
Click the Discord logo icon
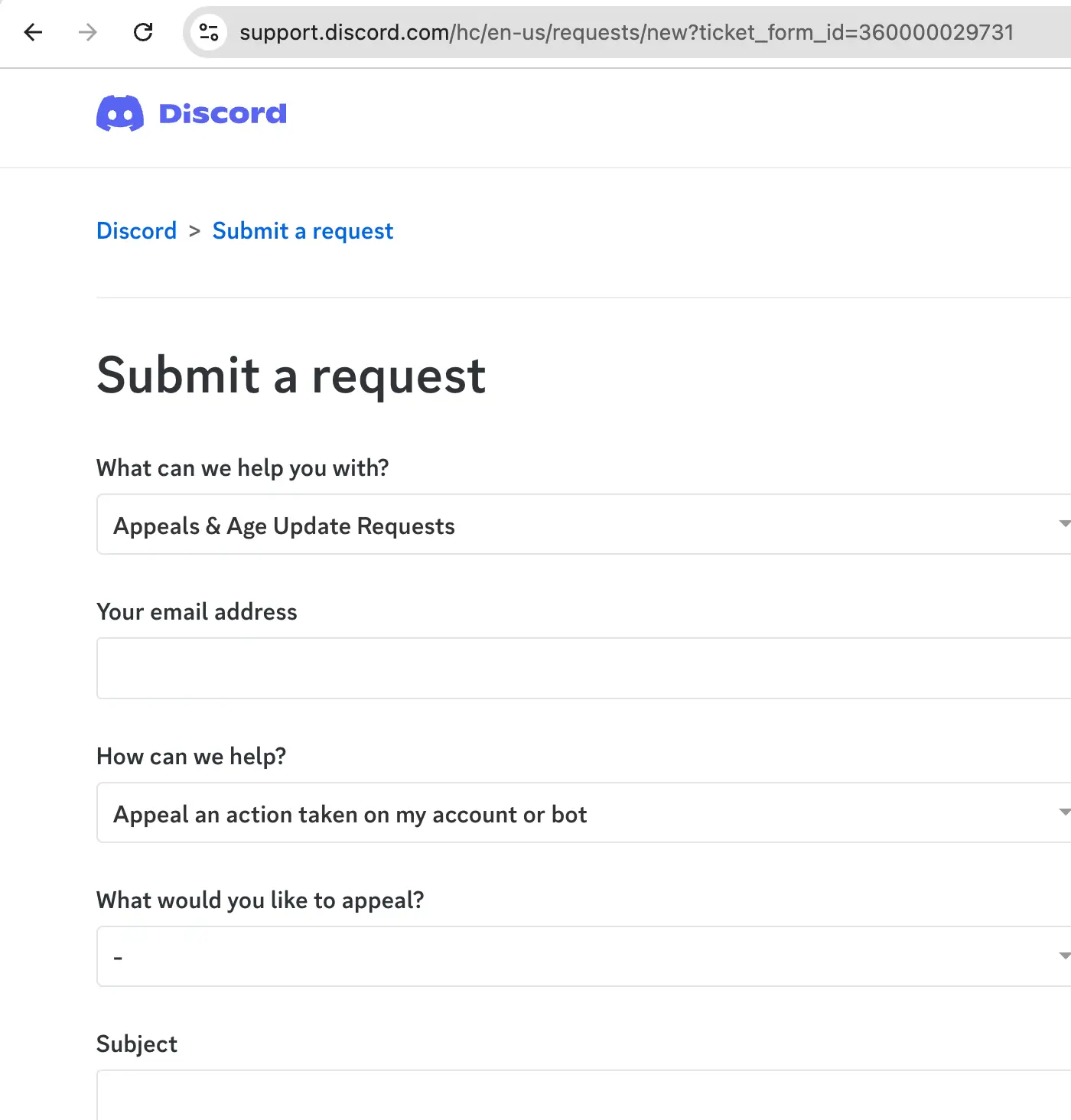click(120, 113)
